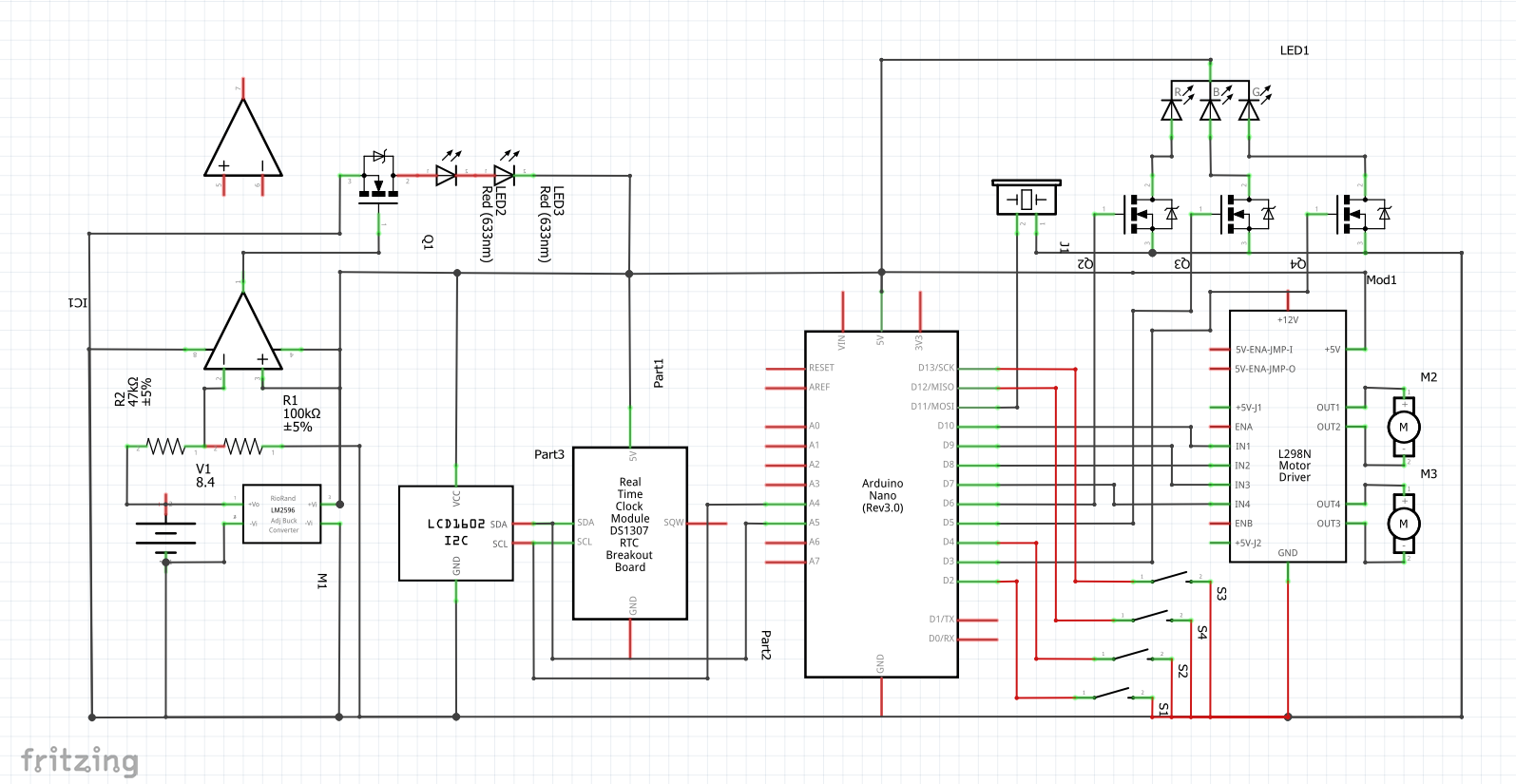Click the LED2 red diode symbol
This screenshot has width=1516, height=784.
[x=448, y=169]
